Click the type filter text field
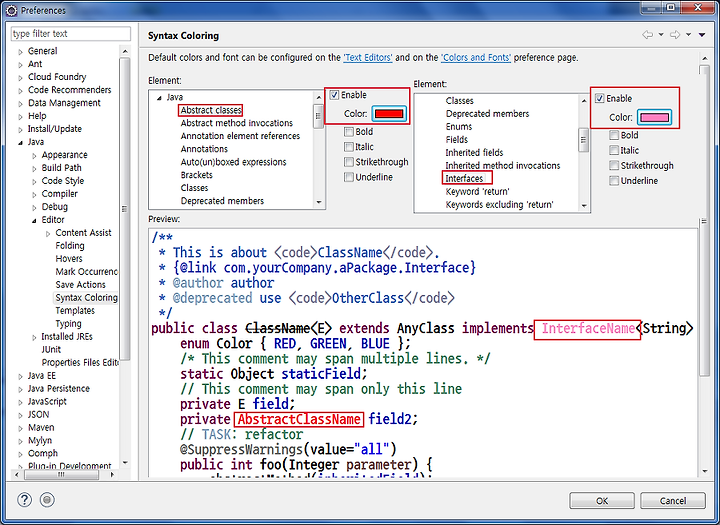This screenshot has width=720, height=525. [71, 34]
